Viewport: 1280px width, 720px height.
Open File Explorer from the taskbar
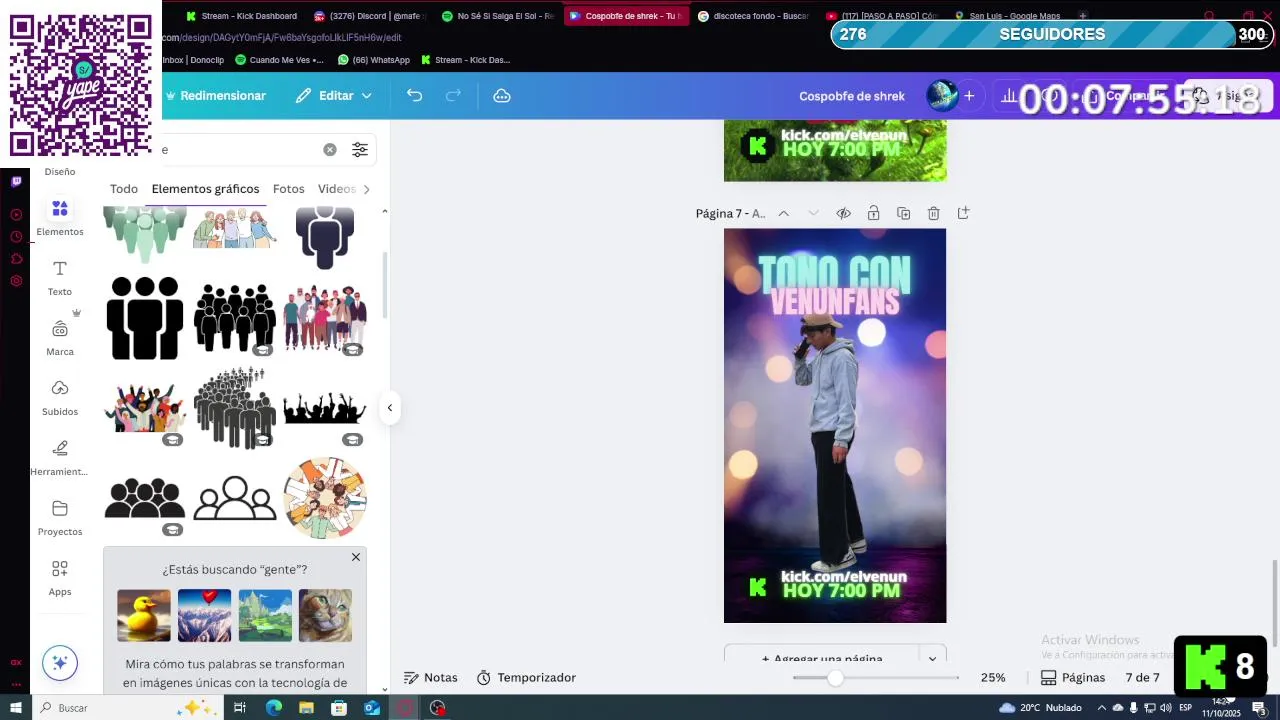point(306,707)
